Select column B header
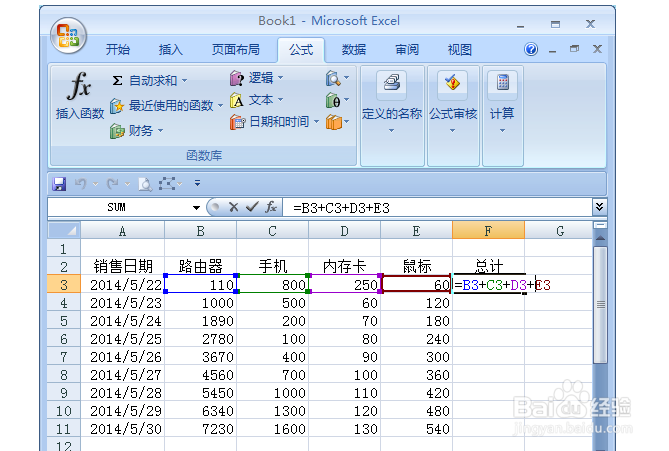 [x=200, y=231]
